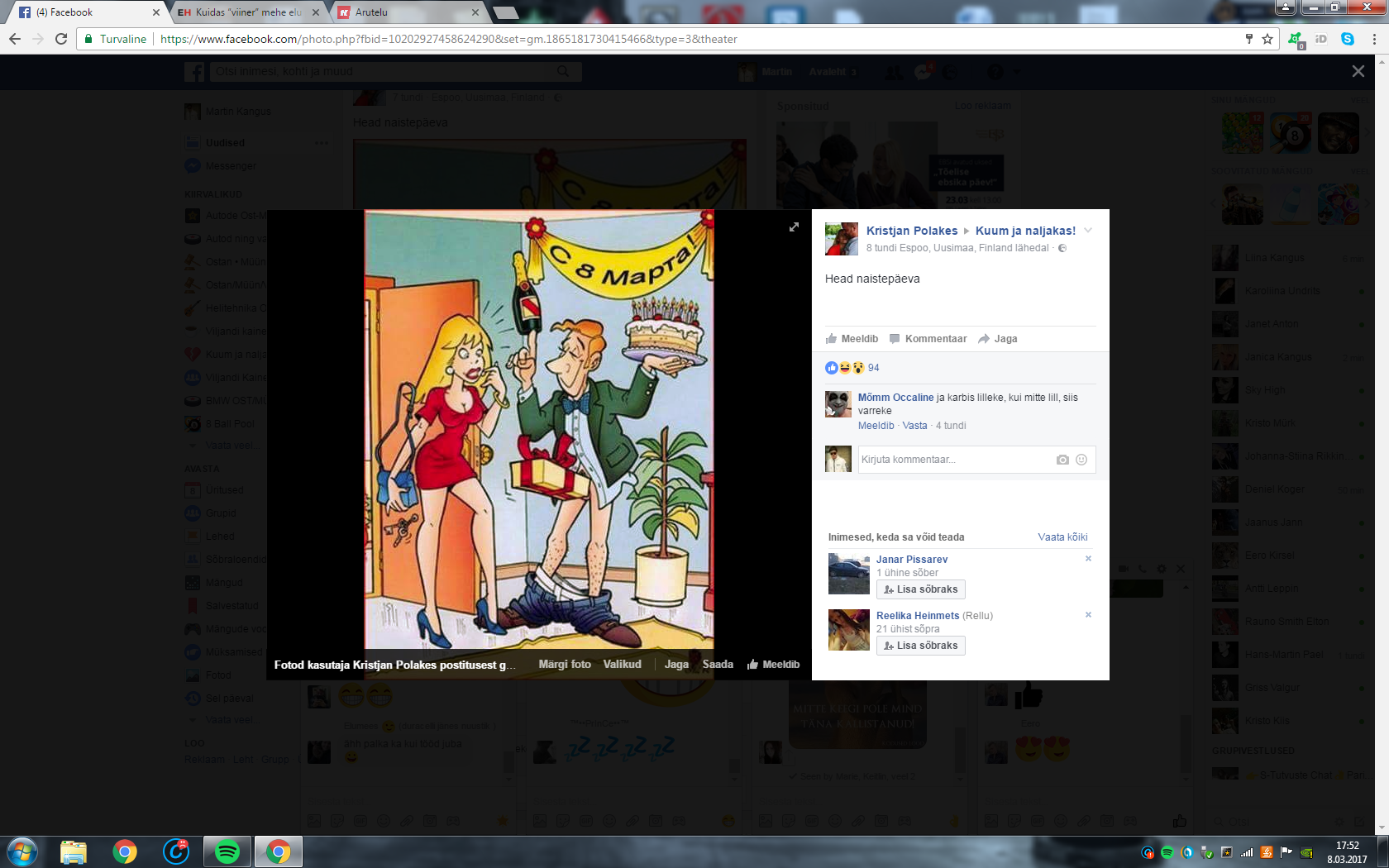Open Janar Pissarev profile
Image resolution: width=1389 pixels, height=868 pixels.
912,560
